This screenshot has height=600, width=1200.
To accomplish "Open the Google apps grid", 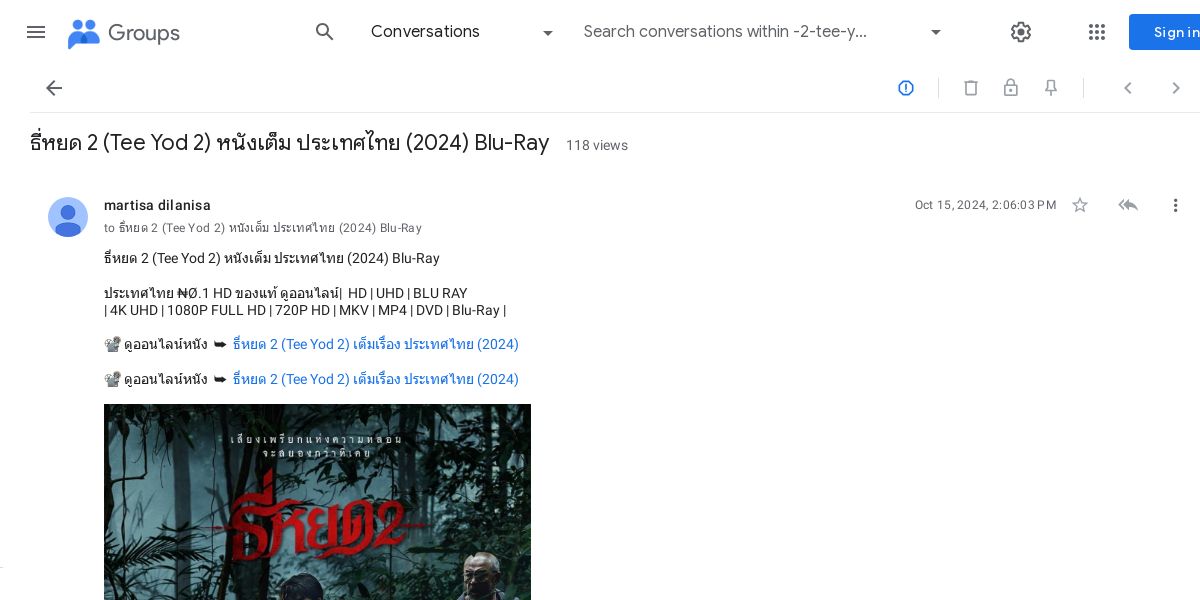I will click(1097, 32).
